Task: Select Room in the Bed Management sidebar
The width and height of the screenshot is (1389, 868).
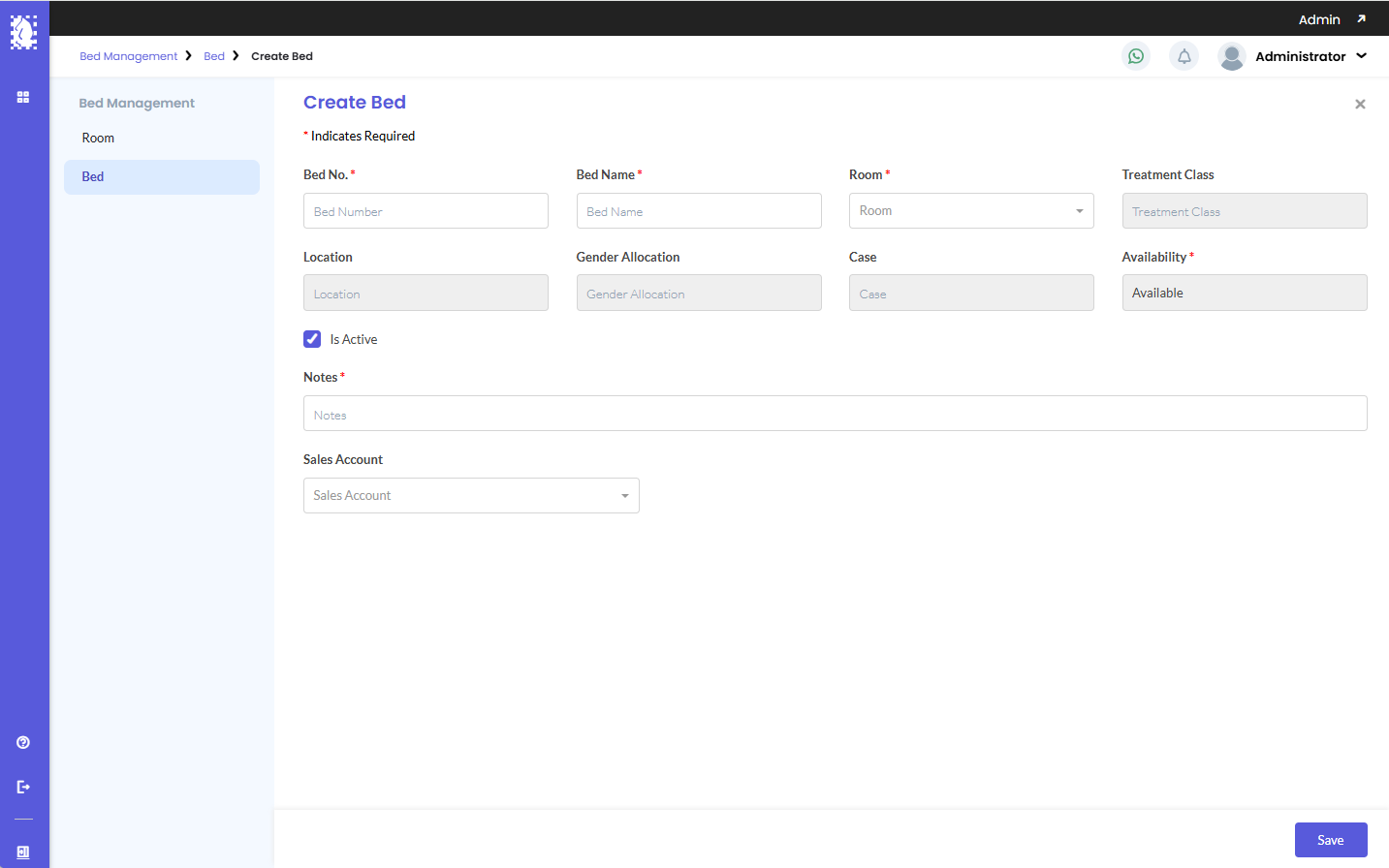Action: 98,139
